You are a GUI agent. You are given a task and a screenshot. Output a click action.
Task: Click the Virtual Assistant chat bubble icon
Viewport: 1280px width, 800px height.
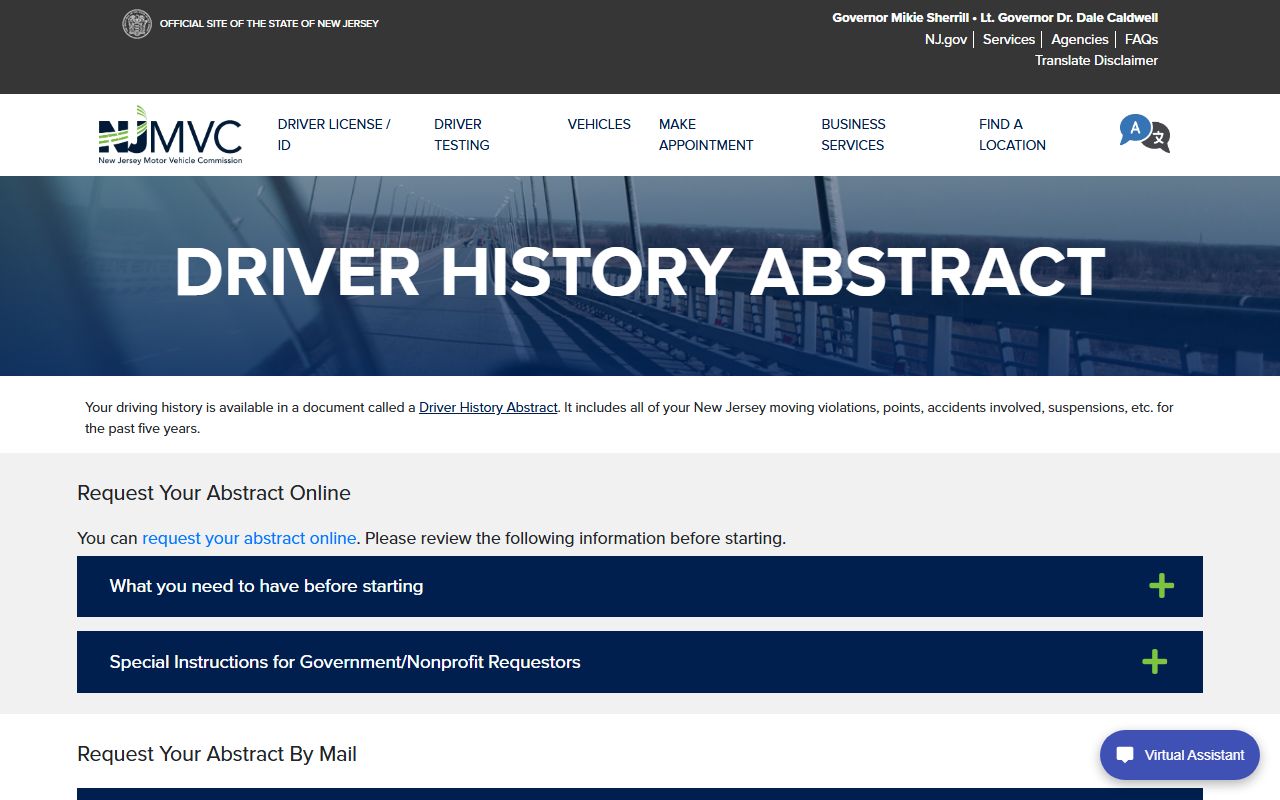tap(1125, 755)
